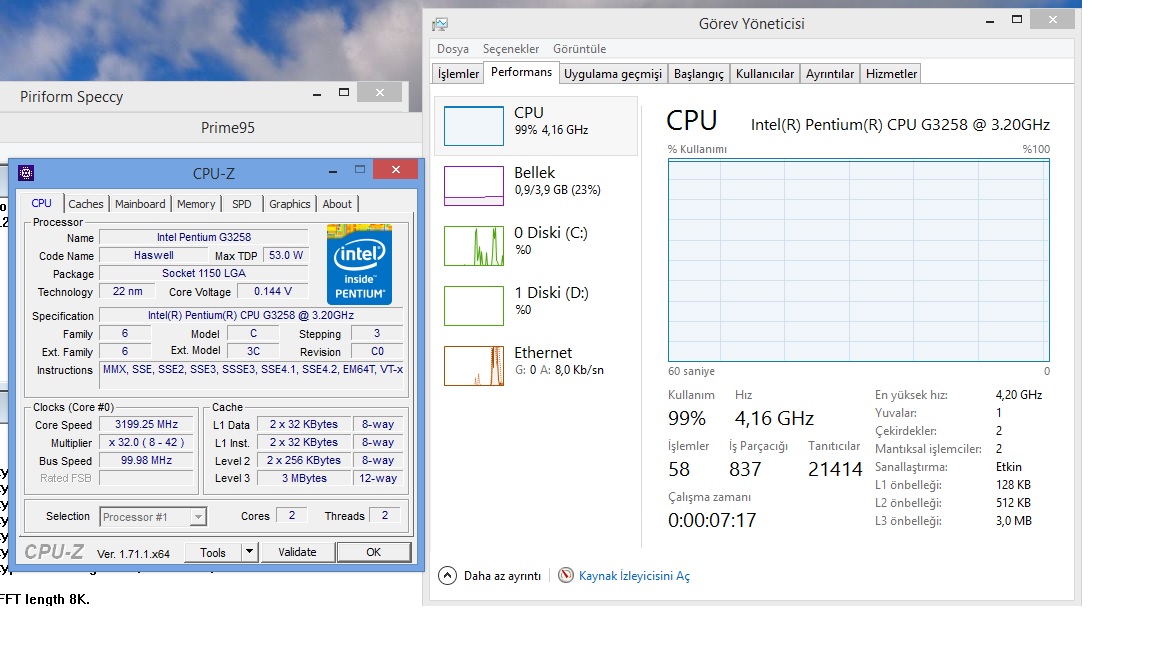
Task: Open the Hizmetler tab
Action: (891, 73)
